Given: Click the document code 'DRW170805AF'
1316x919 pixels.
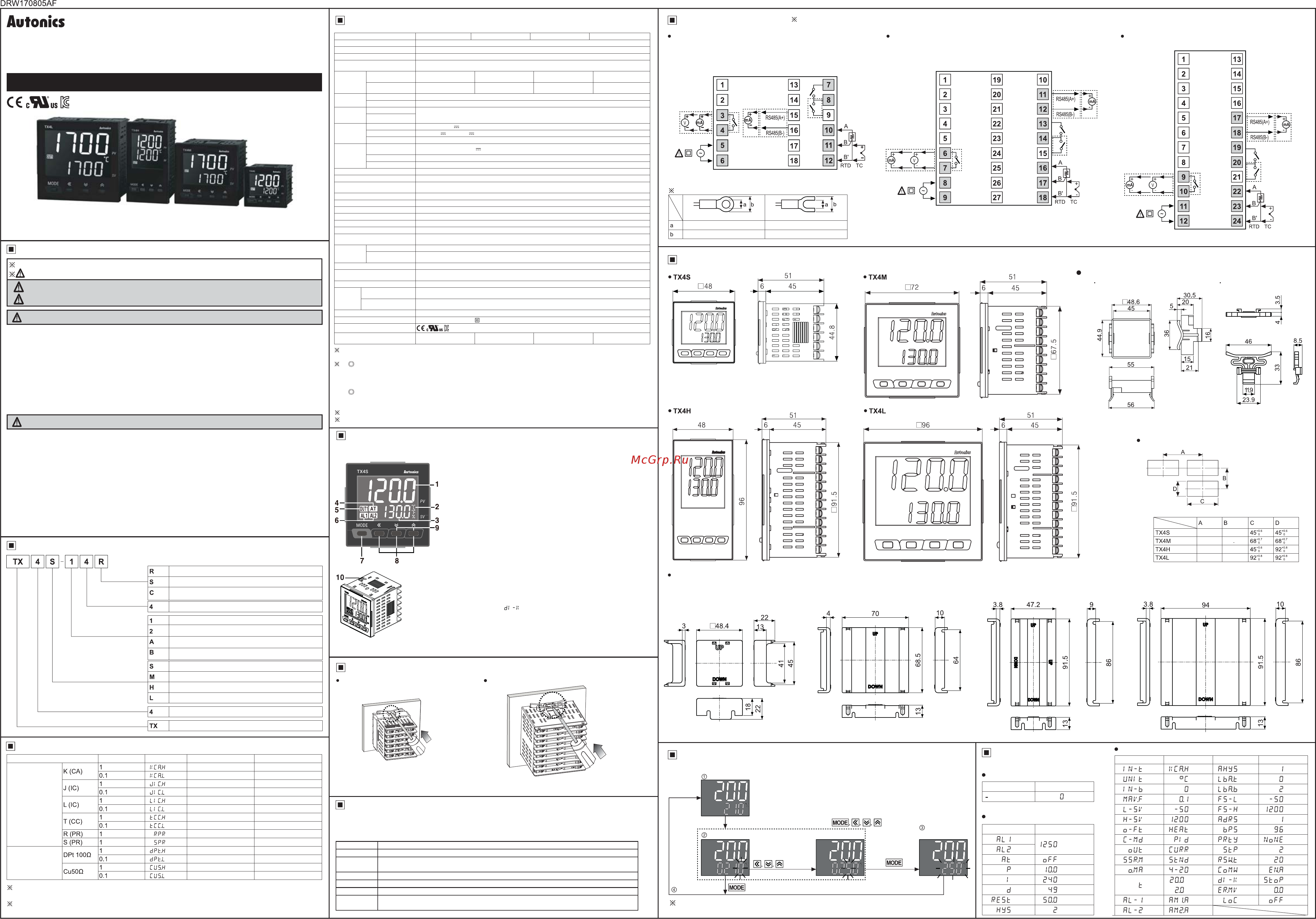Looking at the screenshot, I should [29, 3].
